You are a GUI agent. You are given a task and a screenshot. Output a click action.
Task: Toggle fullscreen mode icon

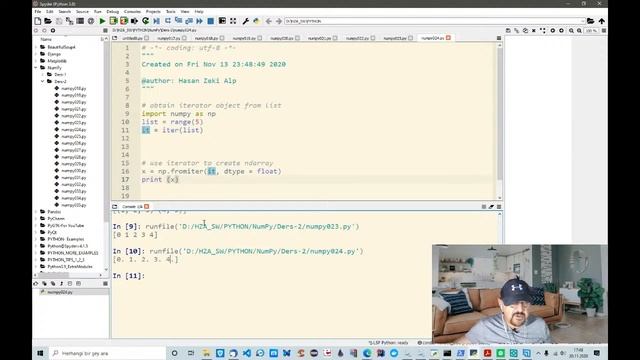click(233, 21)
